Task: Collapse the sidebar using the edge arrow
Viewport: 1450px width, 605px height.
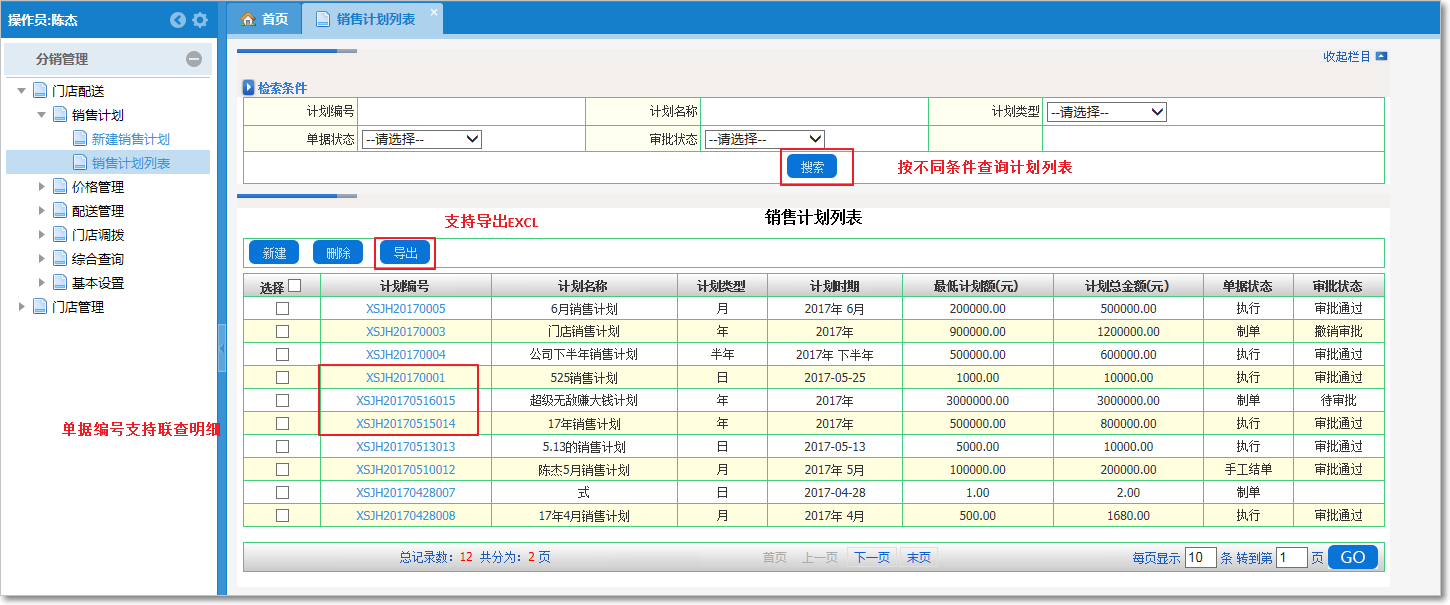Action: (222, 350)
